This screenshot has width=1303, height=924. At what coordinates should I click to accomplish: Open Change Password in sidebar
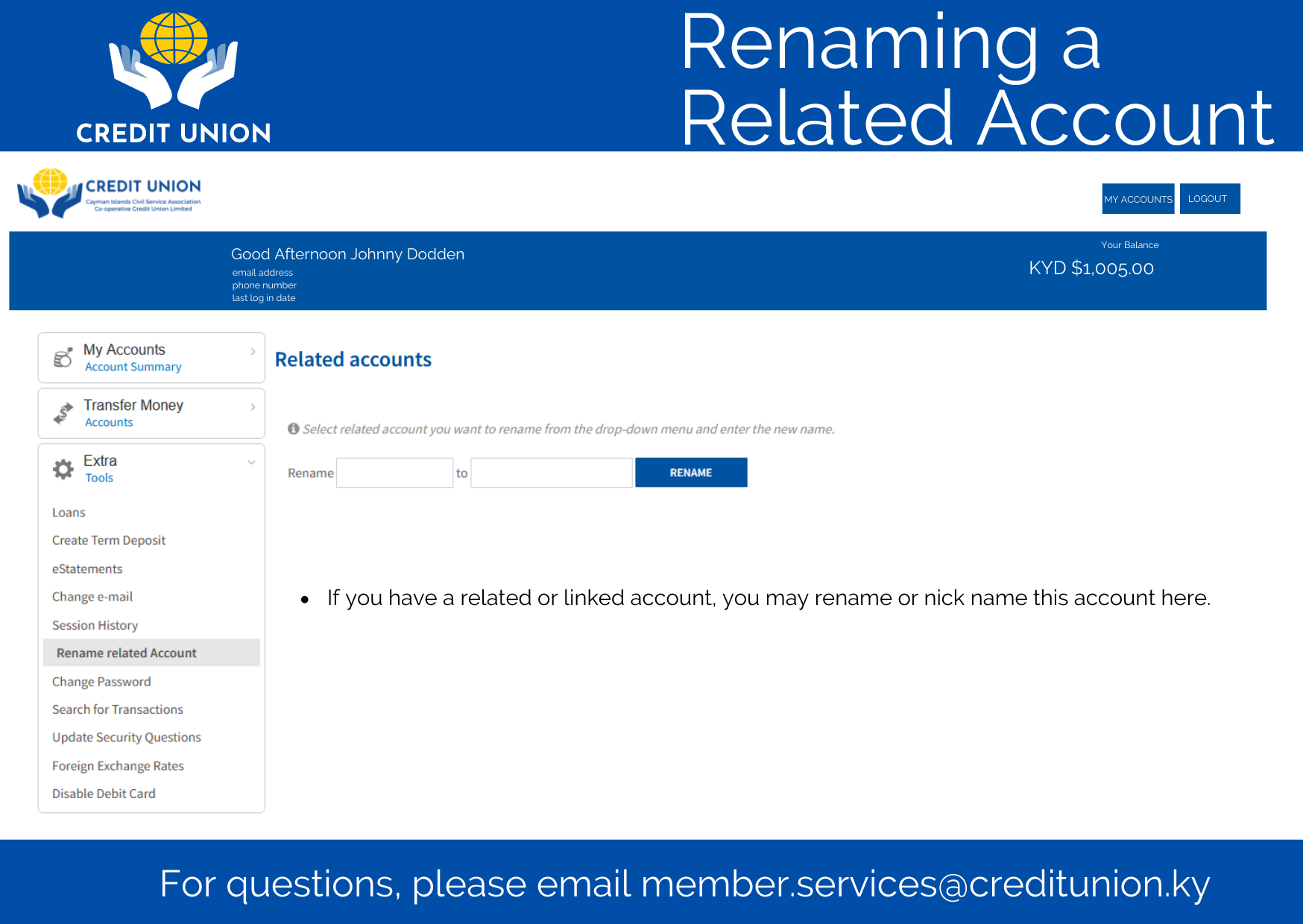(x=101, y=682)
